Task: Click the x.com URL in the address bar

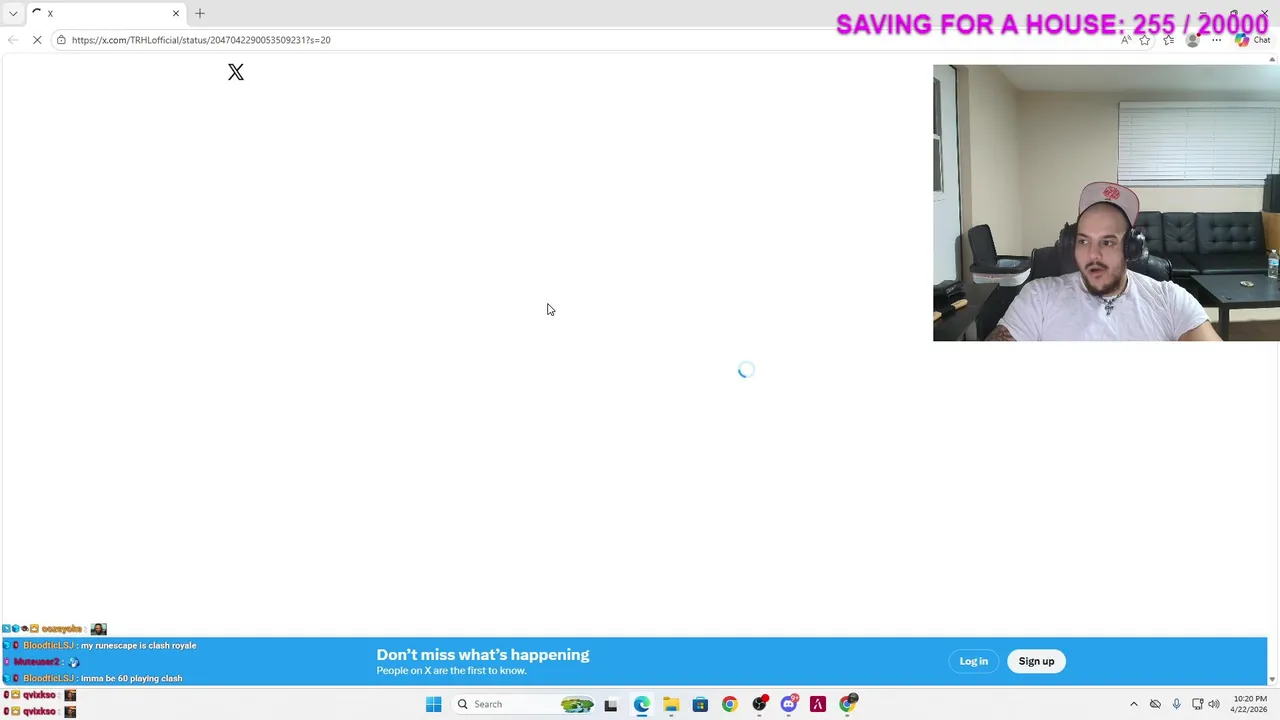Action: 201,40
